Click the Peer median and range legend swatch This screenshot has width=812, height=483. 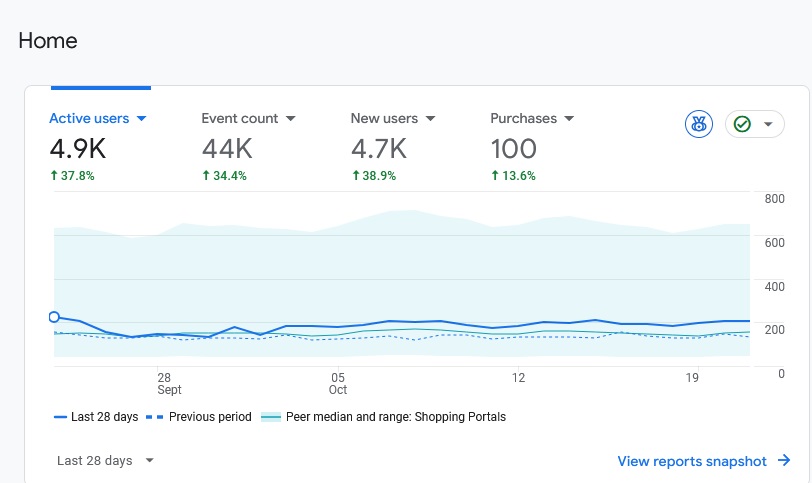tap(270, 417)
